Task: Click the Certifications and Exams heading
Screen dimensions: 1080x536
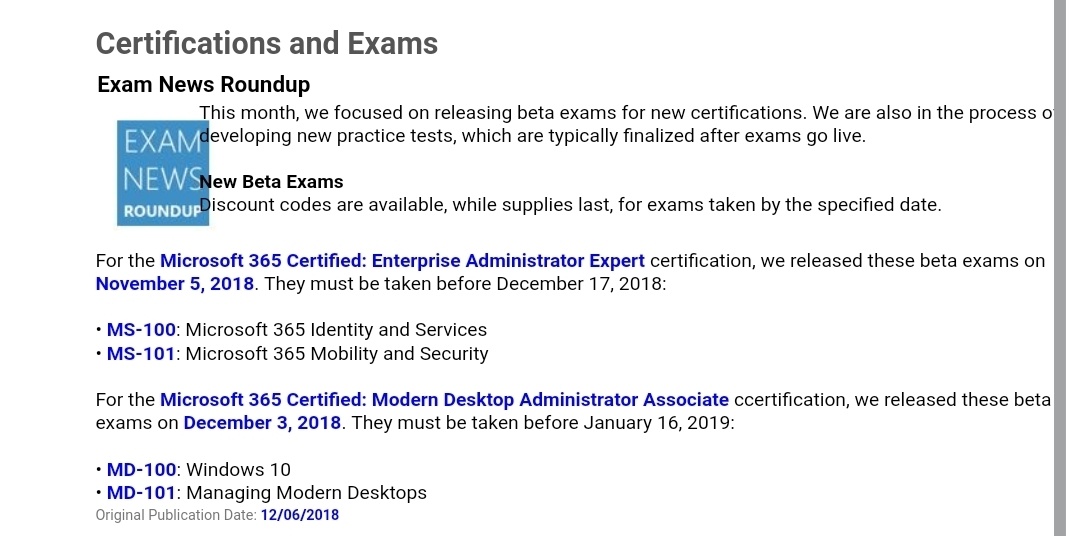Action: coord(267,44)
